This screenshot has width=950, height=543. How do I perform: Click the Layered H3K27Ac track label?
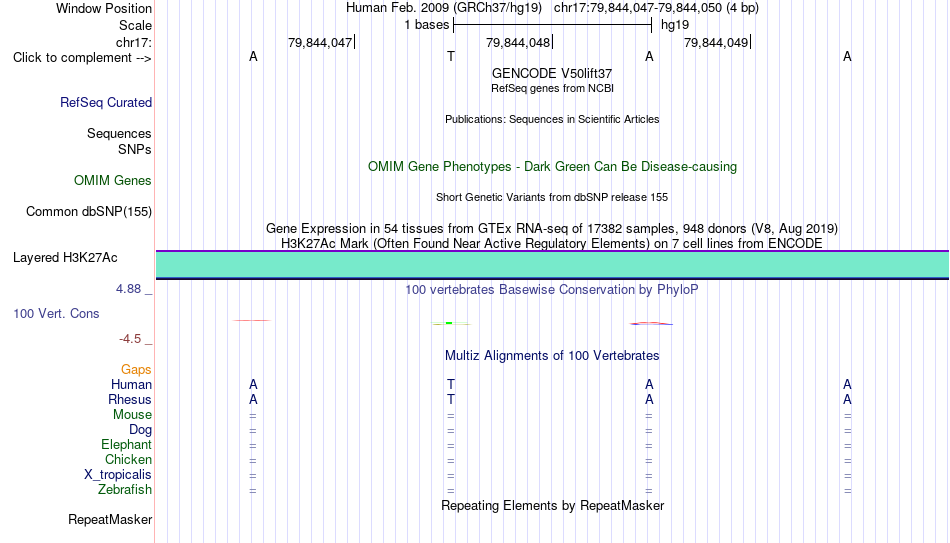(x=65, y=258)
